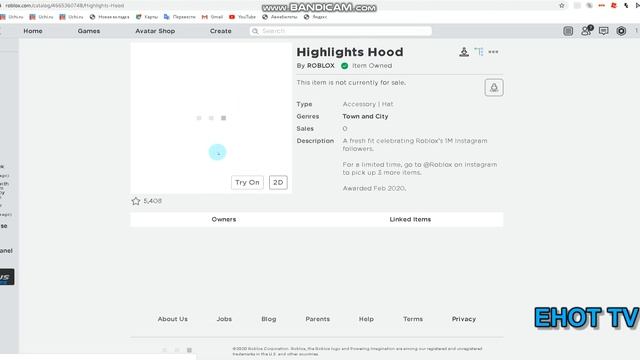Open Privacy footer link

[x=464, y=319]
